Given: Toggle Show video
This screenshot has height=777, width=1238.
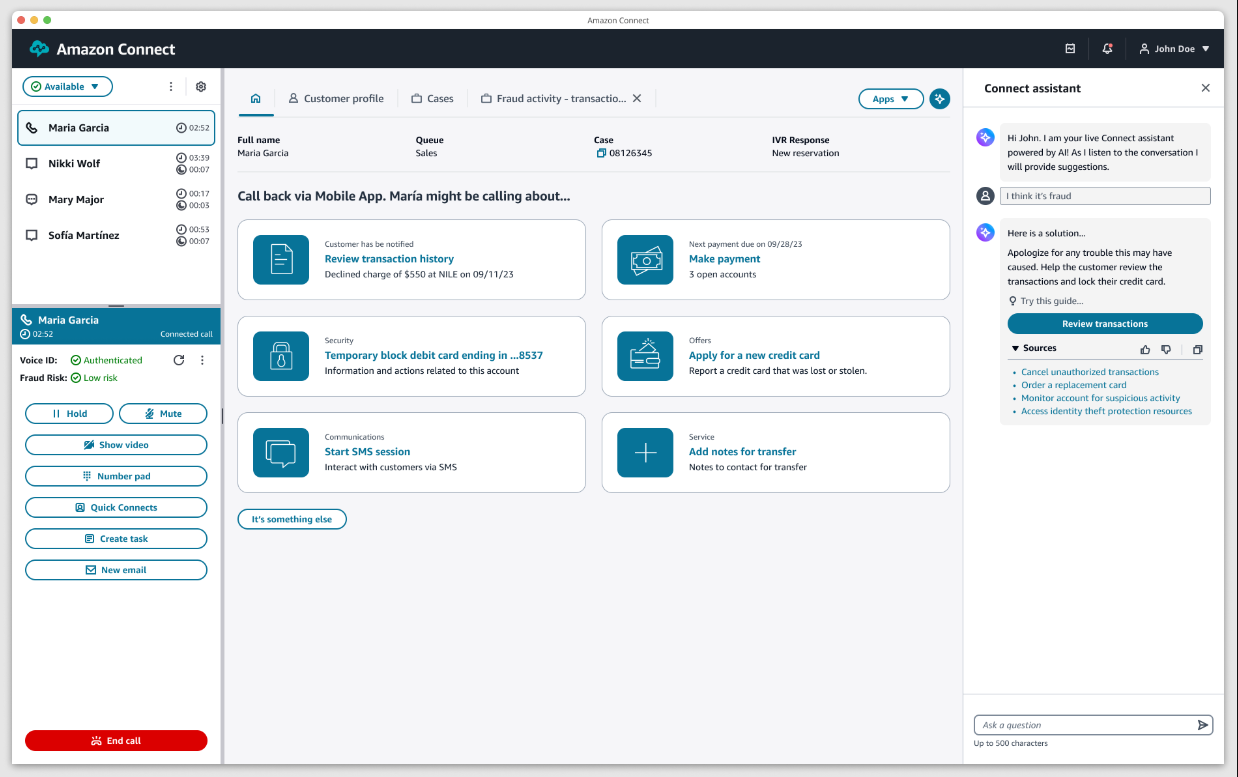Looking at the screenshot, I should (x=116, y=445).
